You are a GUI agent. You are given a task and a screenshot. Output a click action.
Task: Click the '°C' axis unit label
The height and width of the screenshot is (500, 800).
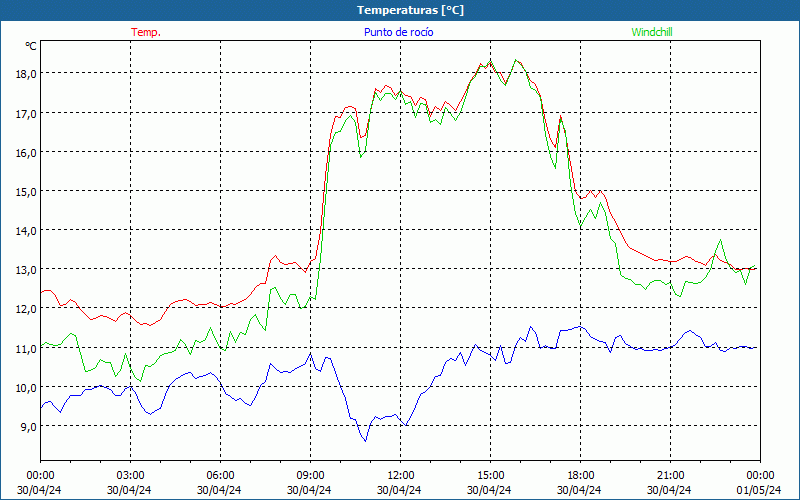click(31, 46)
